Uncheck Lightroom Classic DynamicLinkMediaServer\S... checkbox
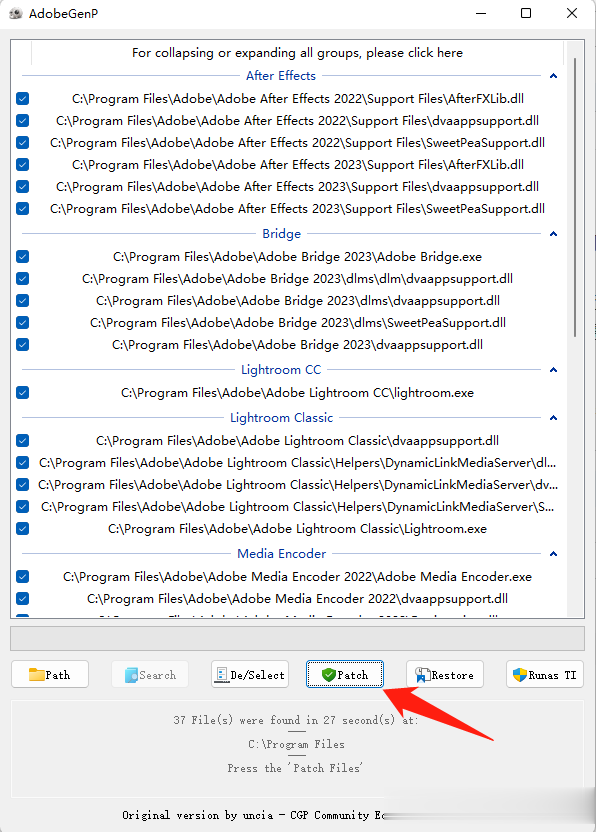Image resolution: width=596 pixels, height=832 pixels. pos(22,507)
